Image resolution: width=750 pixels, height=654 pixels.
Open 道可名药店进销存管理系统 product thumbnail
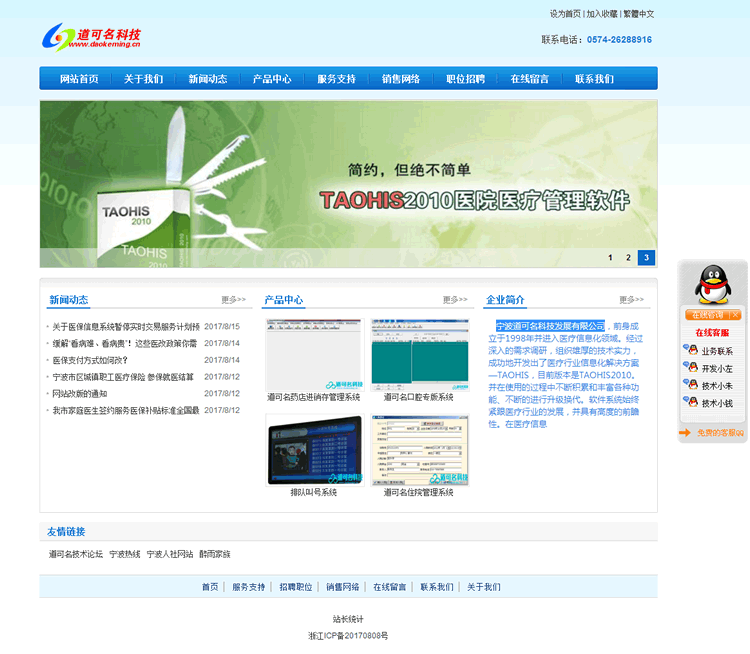pyautogui.click(x=313, y=354)
